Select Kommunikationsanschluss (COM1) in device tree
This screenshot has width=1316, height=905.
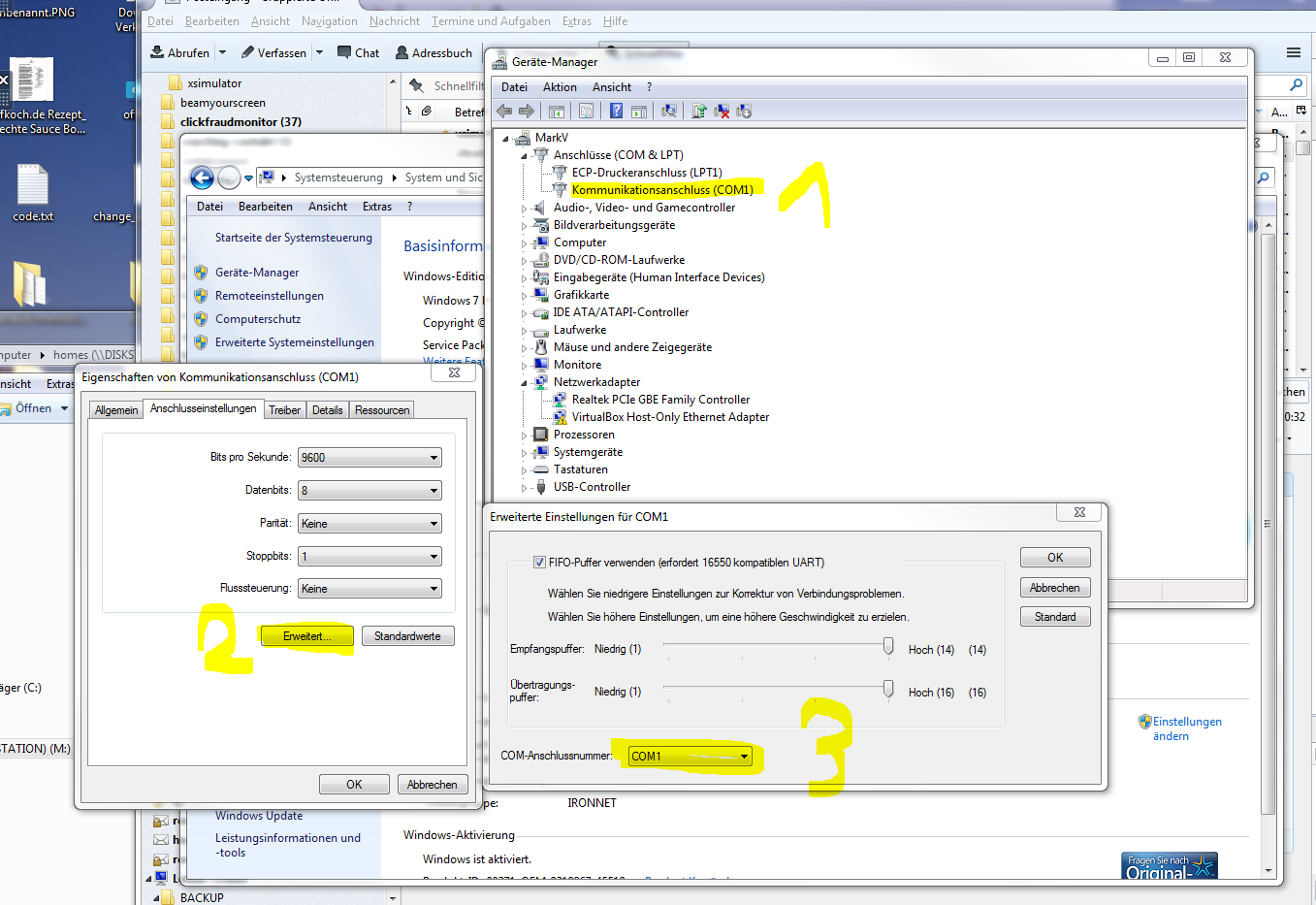tap(661, 190)
